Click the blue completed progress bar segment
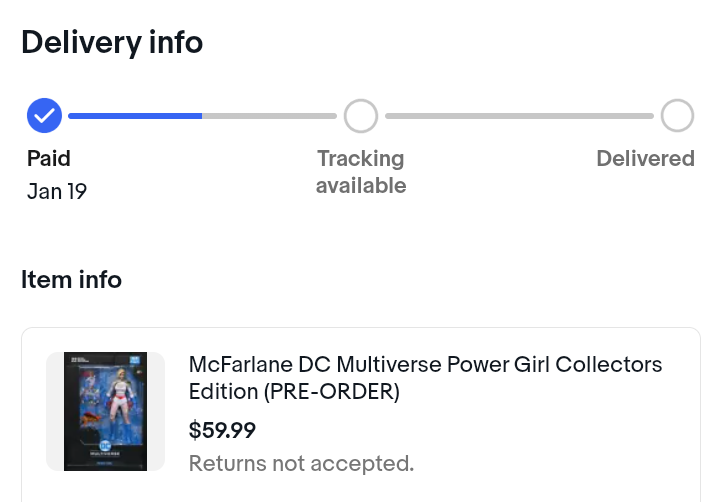This screenshot has height=502, width=720. 135,116
